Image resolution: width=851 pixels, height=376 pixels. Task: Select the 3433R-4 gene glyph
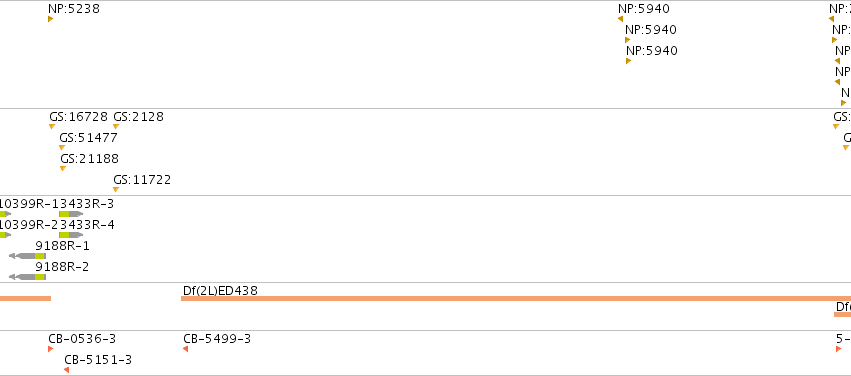pos(71,235)
